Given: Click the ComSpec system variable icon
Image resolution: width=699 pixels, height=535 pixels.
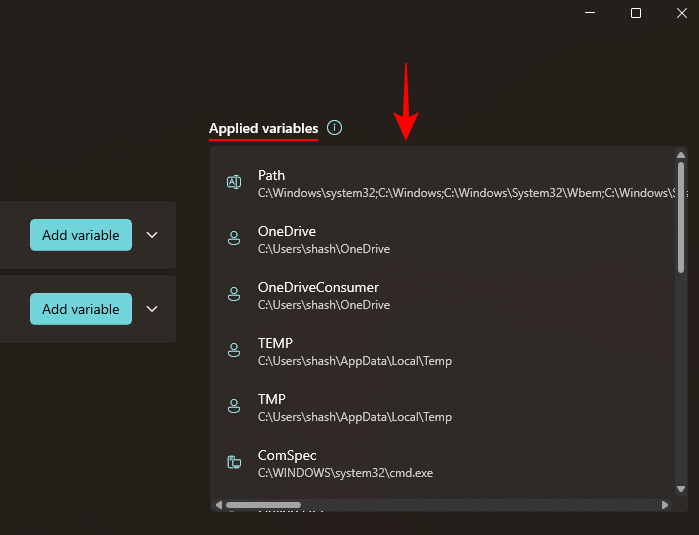Looking at the screenshot, I should coord(234,462).
